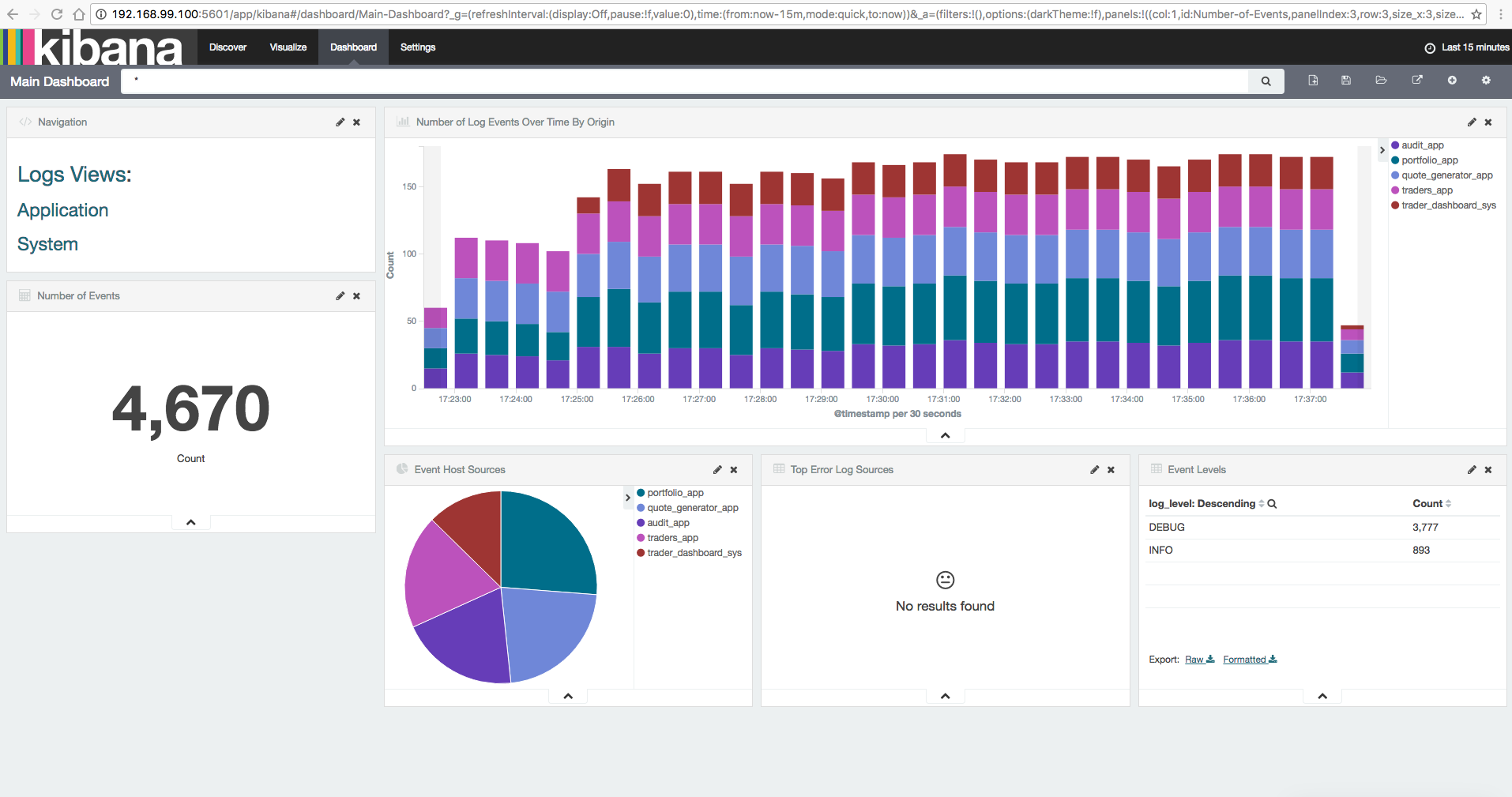
Task: Toggle spy panel under Top Error Log Sources
Action: tap(945, 696)
